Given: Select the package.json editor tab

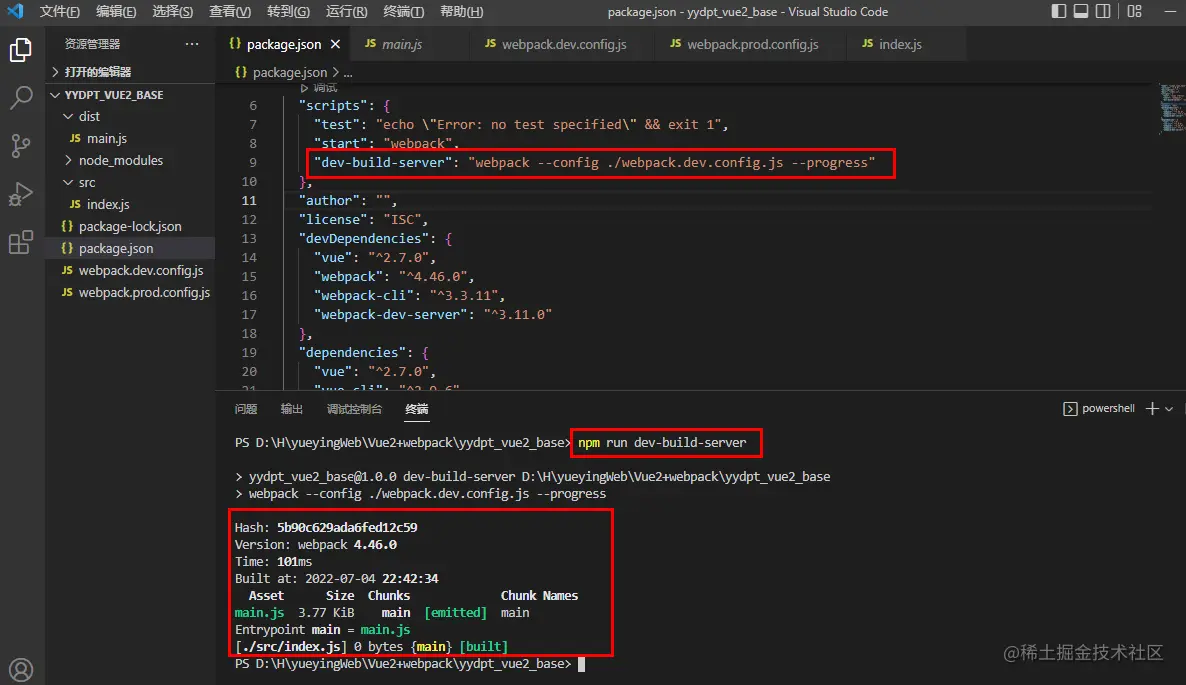Looking at the screenshot, I should click(x=284, y=45).
